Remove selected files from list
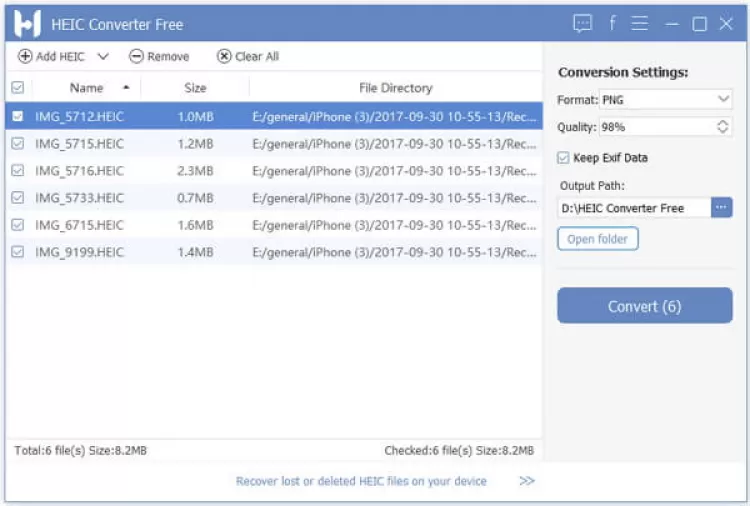750x506 pixels. click(x=159, y=57)
